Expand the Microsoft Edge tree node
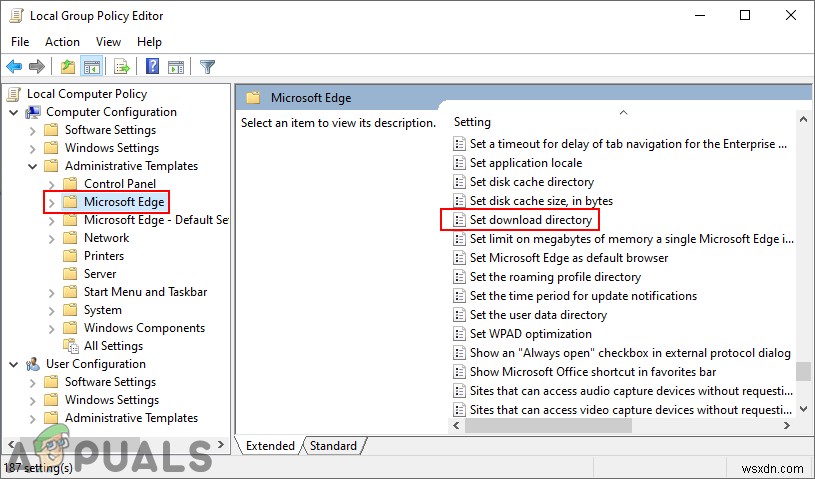Viewport: 815px width, 479px height. pos(51,203)
